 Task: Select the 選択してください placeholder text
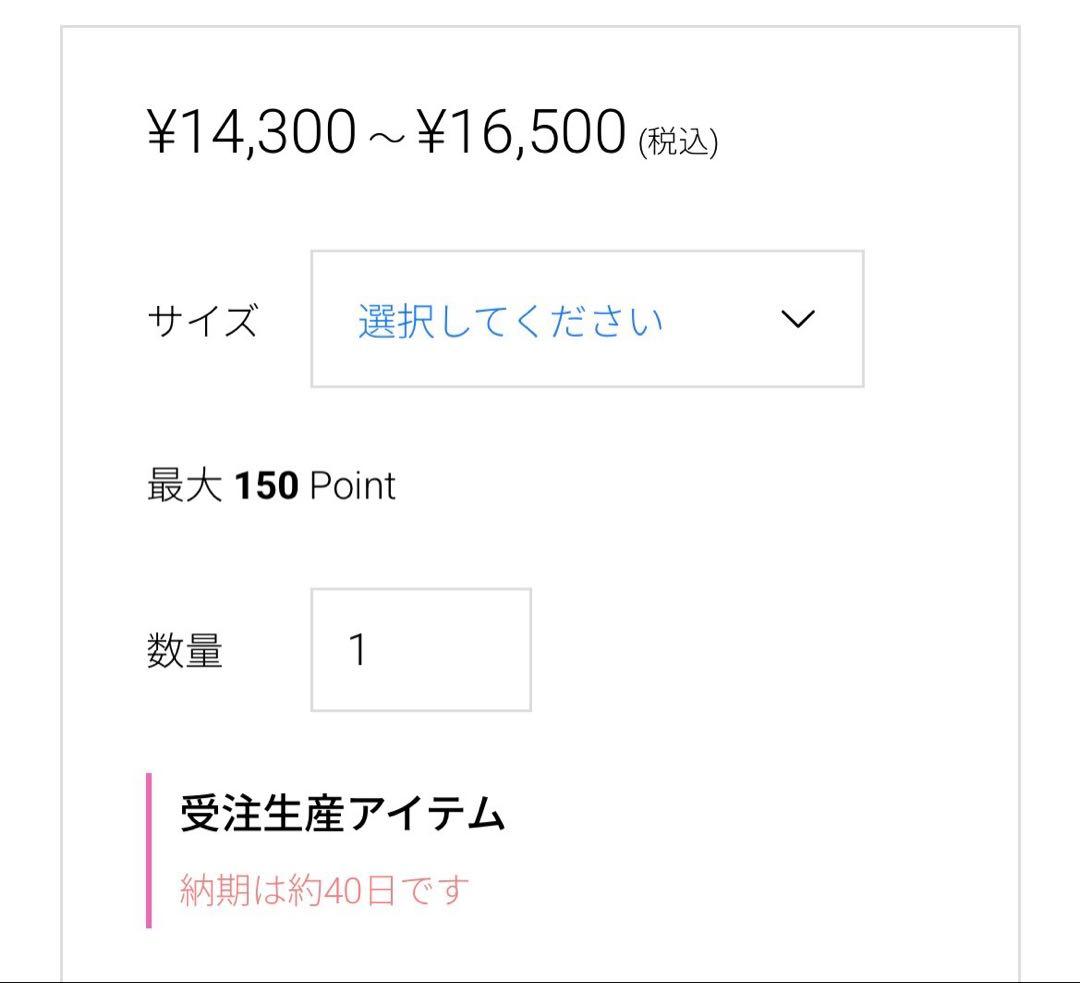coord(510,318)
